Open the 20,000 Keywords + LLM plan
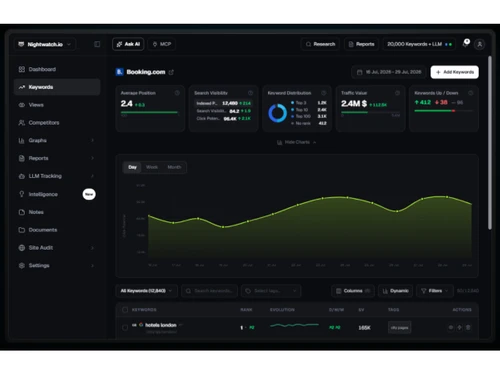 420,44
